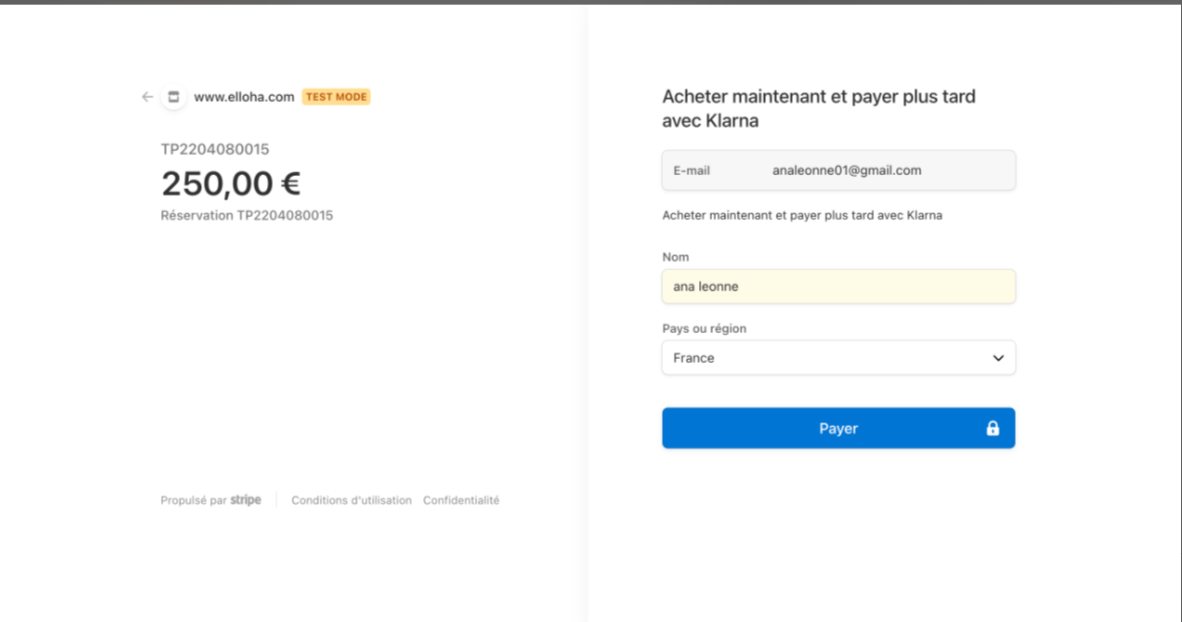Click the lock icon on the Payer button
1182x622 pixels.
click(x=993, y=428)
